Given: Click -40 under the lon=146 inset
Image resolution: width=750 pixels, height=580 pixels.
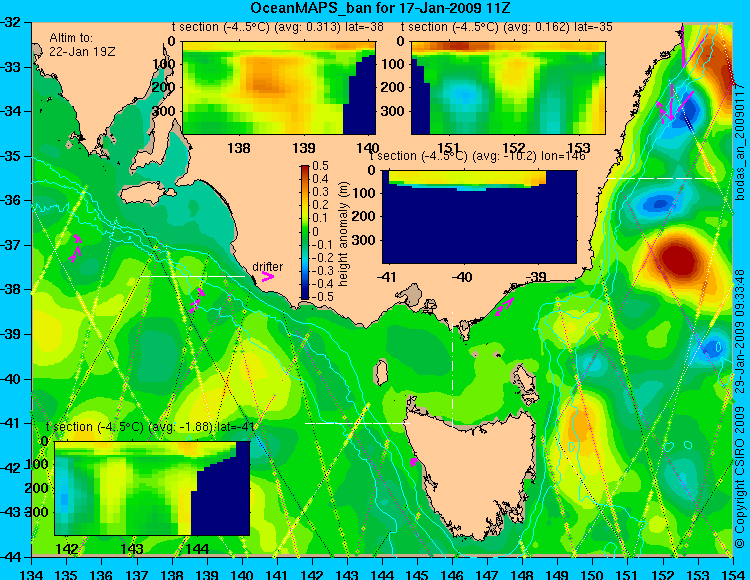Looking at the screenshot, I should (x=463, y=277).
